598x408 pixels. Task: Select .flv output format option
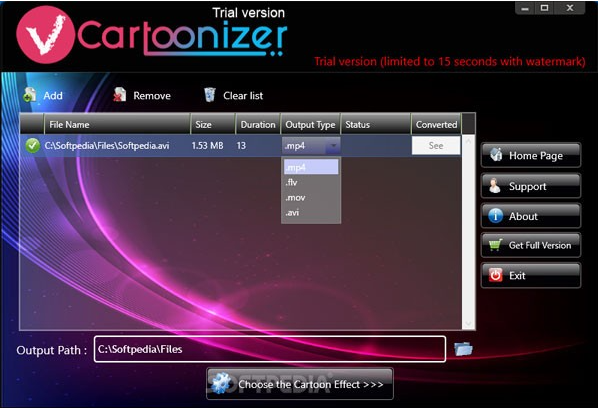point(311,182)
